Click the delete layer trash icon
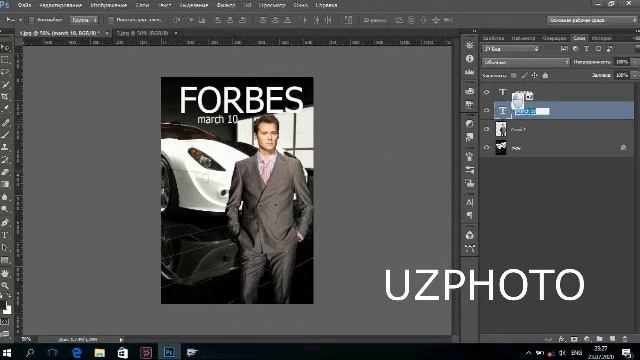640x360 pixels. point(625,339)
